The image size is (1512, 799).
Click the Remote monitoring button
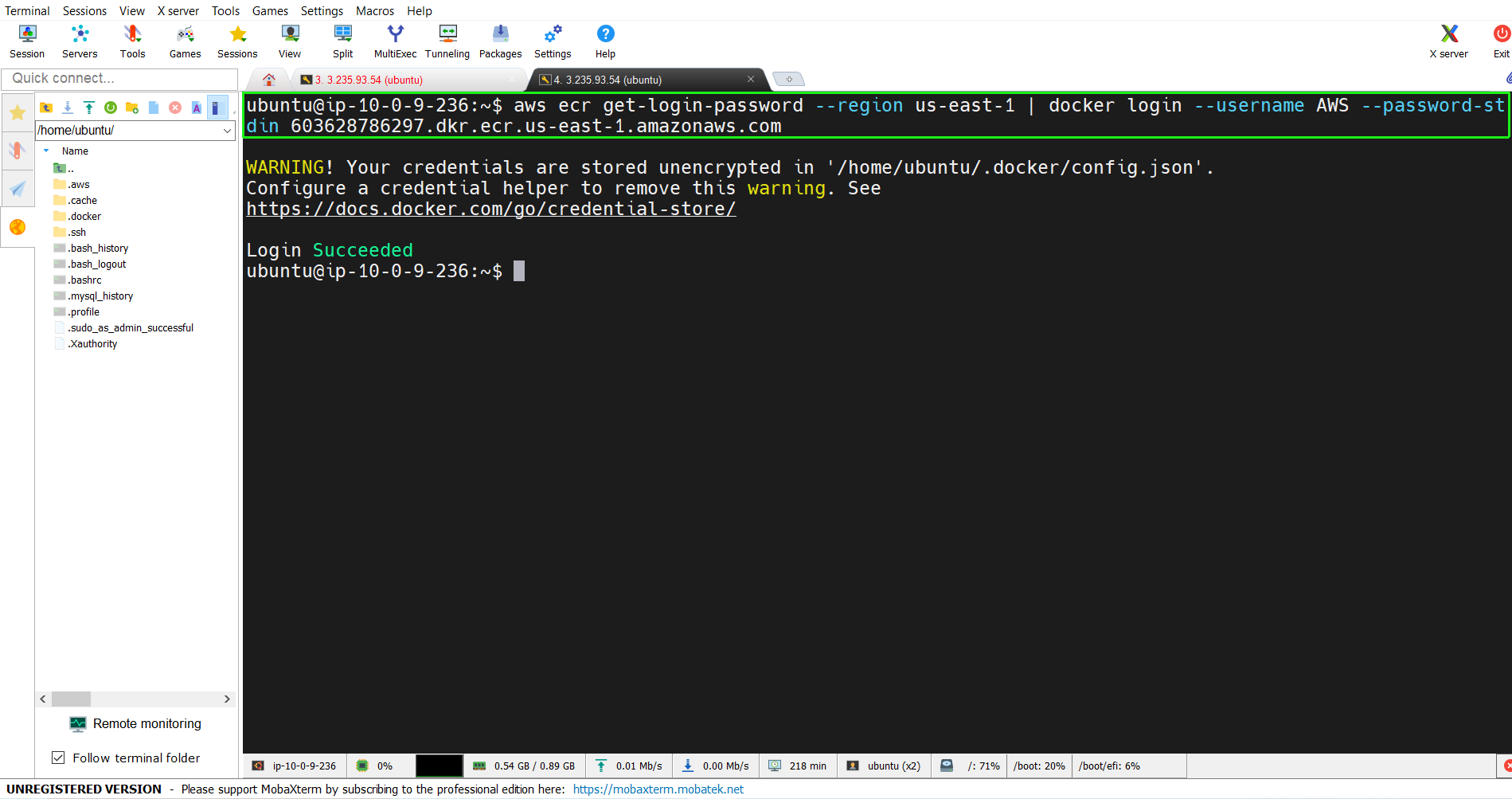coord(135,723)
